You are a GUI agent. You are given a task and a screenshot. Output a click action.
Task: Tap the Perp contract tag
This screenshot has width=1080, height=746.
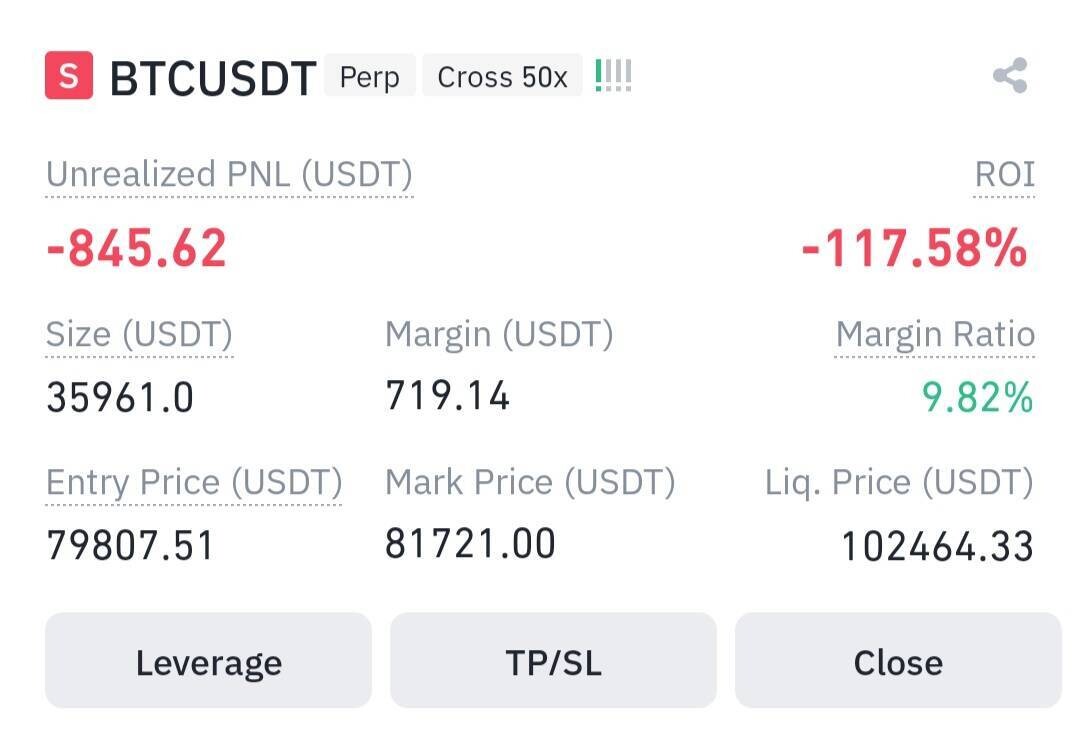tap(369, 77)
